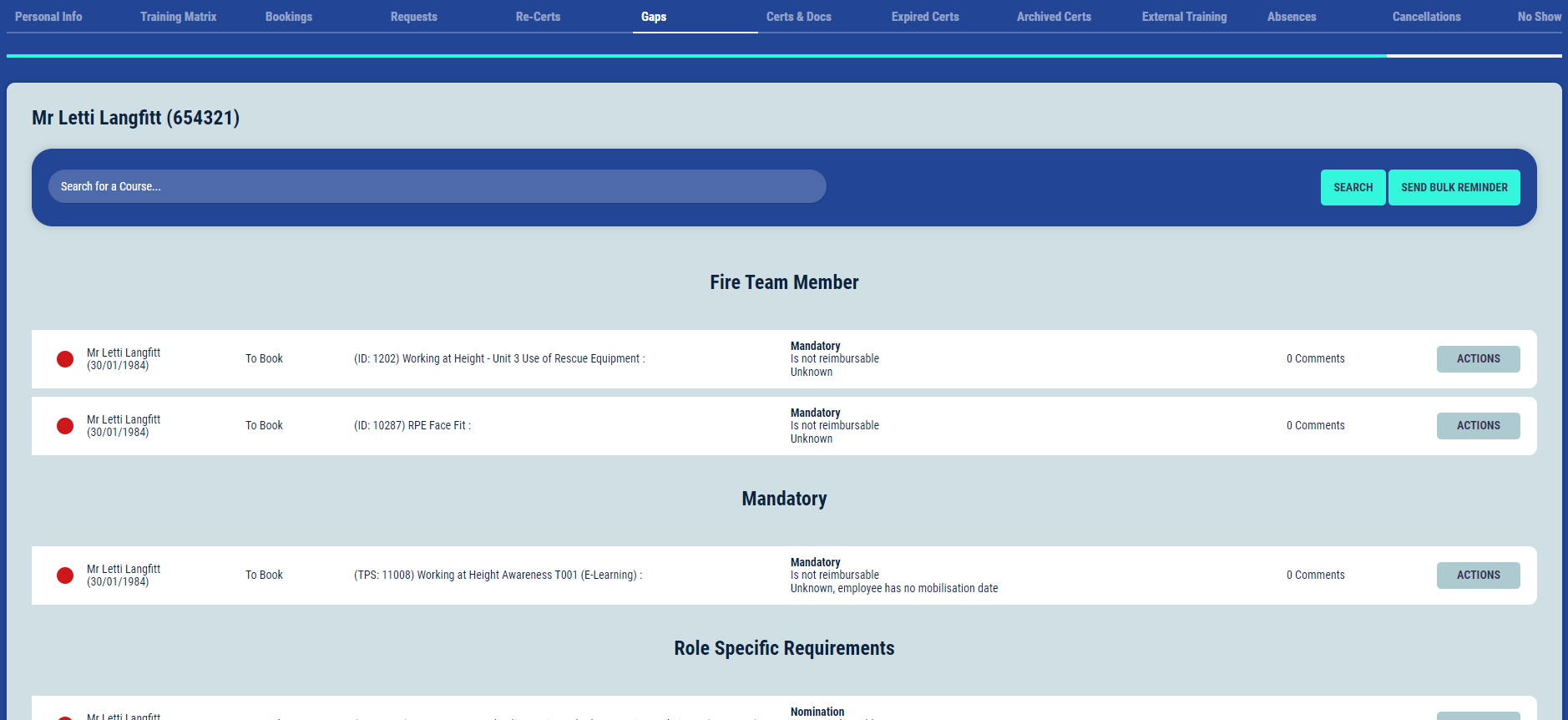Open the Requests tab

(x=413, y=17)
